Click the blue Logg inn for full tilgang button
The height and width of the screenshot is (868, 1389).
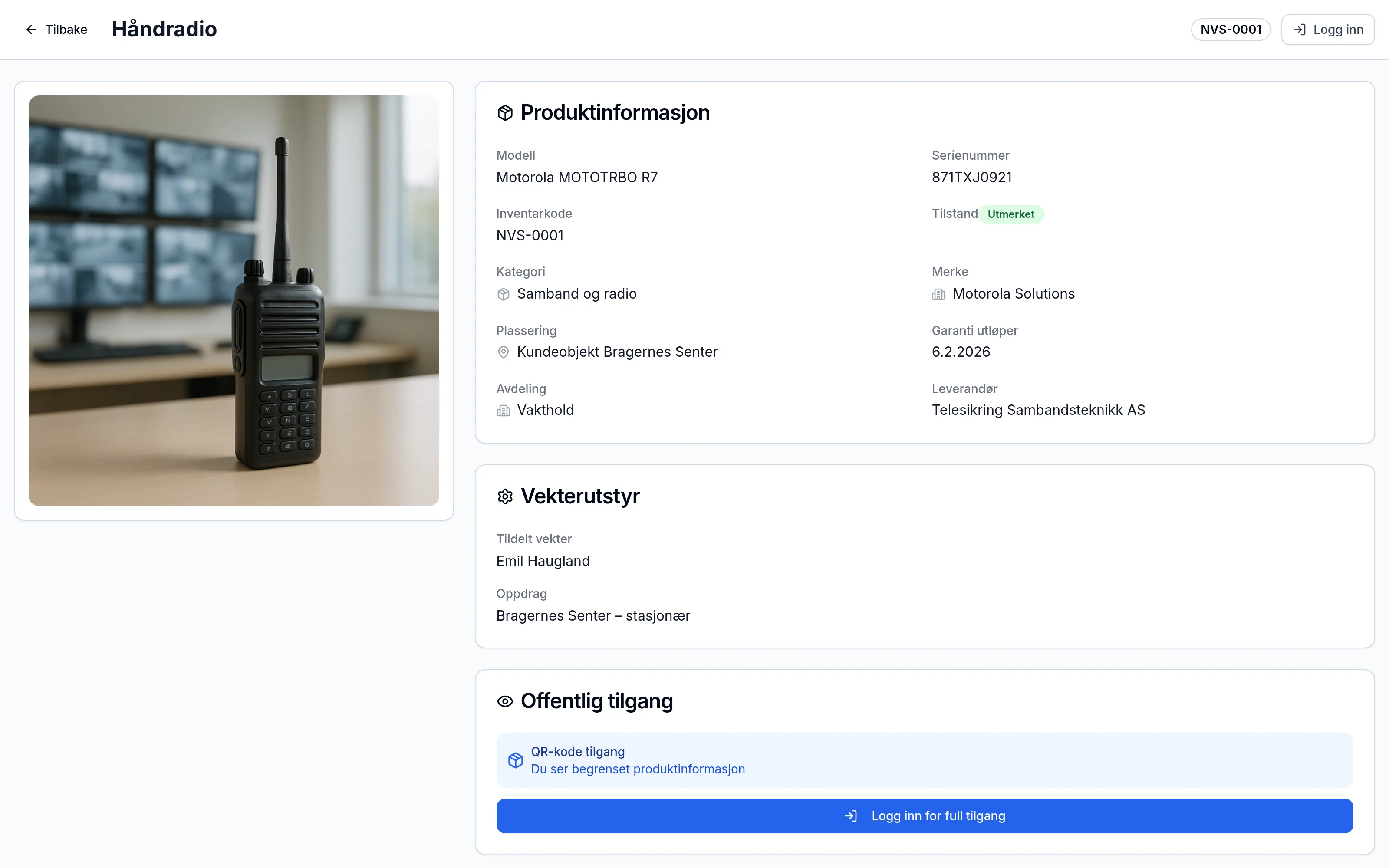point(925,816)
